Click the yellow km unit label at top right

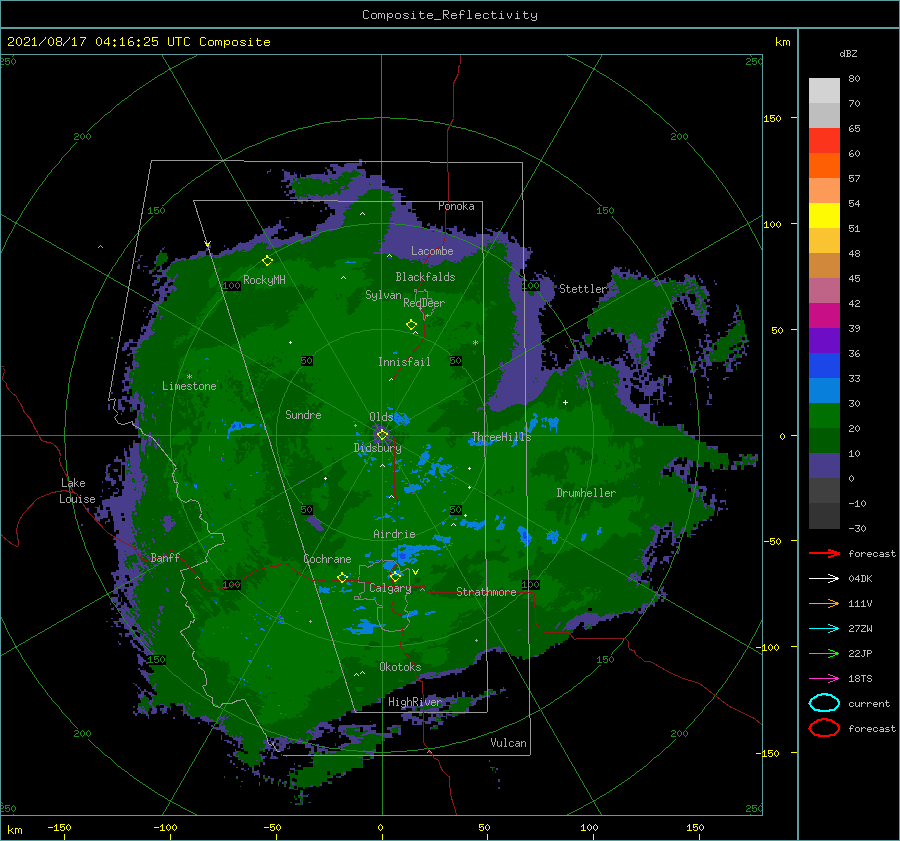tap(782, 42)
